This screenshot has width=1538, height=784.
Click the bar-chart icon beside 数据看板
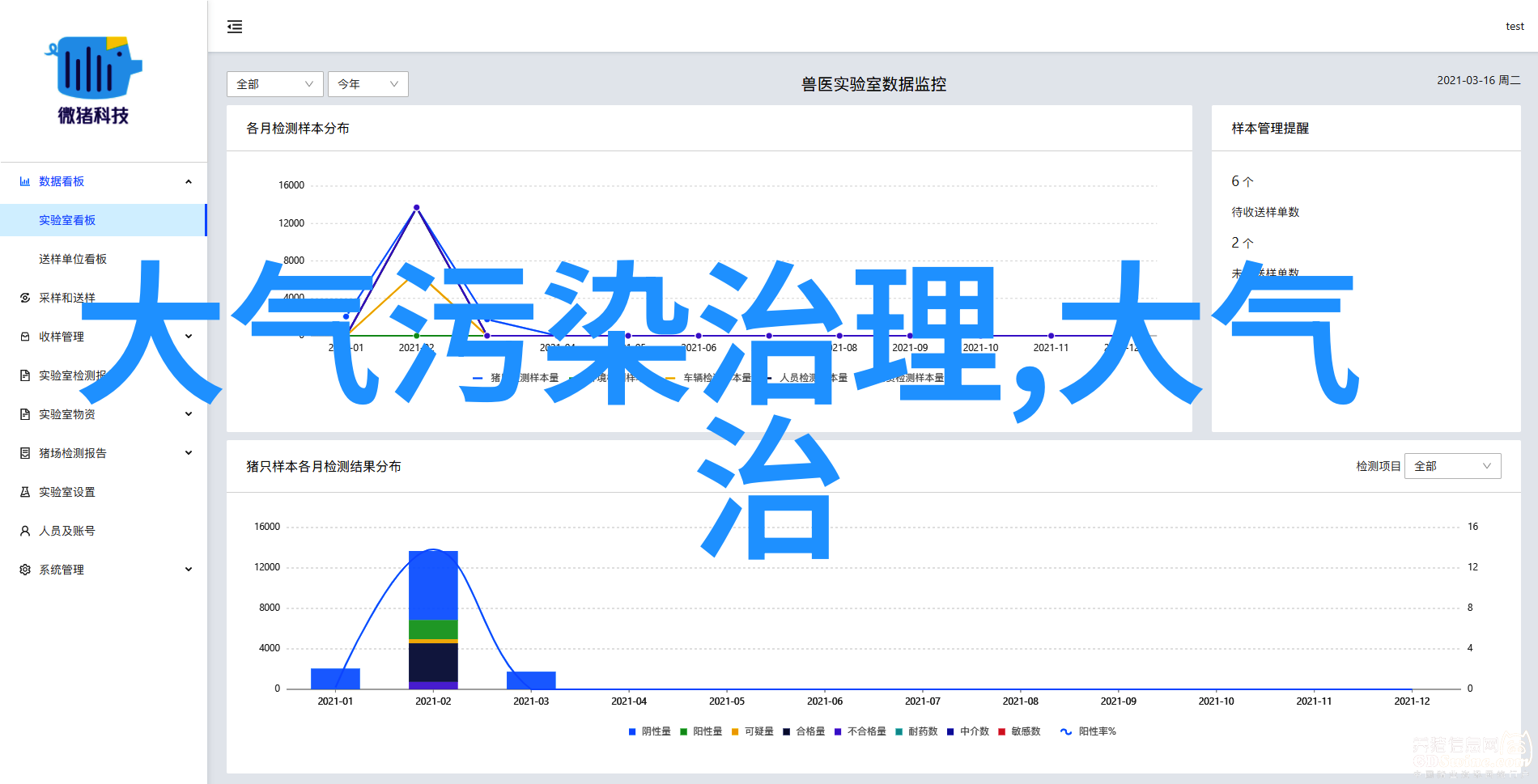coord(25,181)
